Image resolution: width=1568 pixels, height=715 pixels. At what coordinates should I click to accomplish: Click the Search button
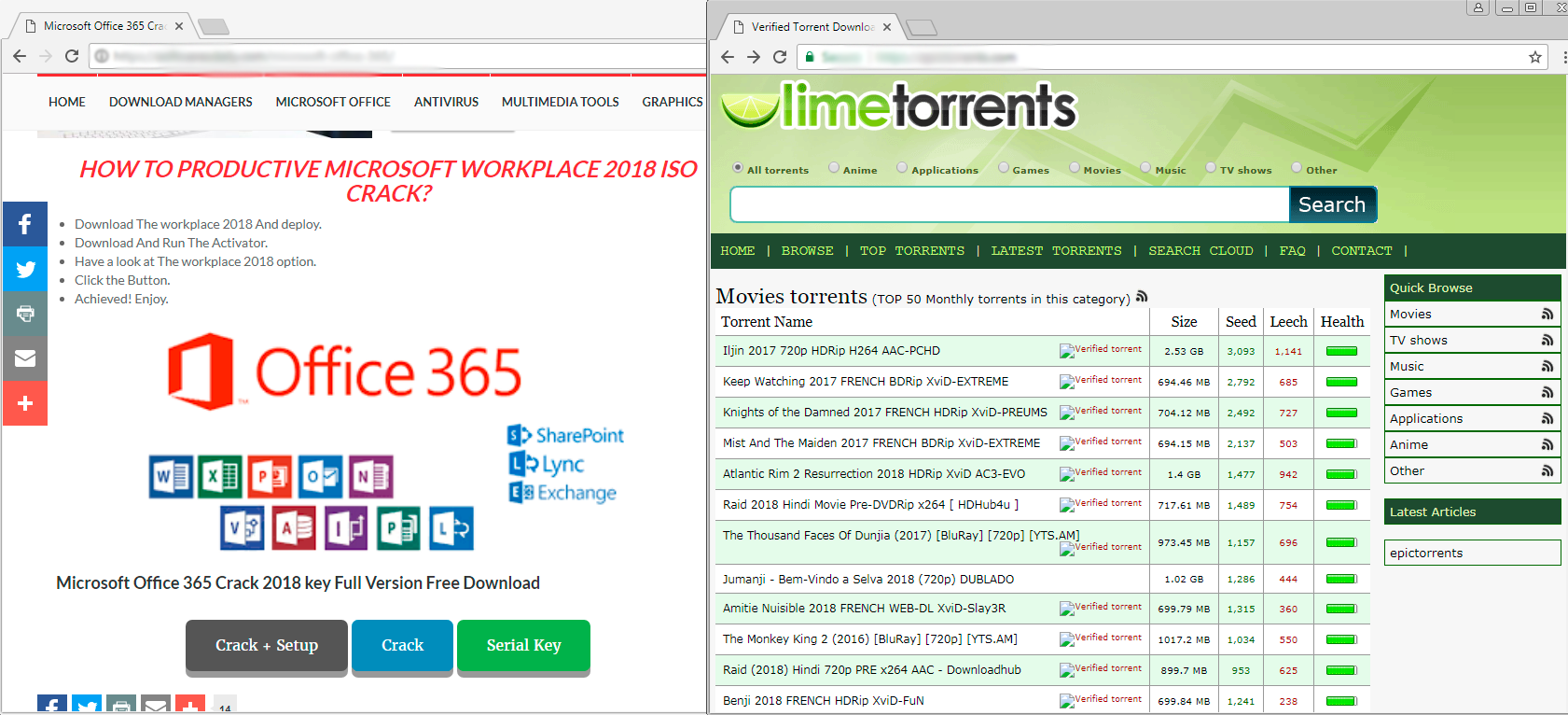(1331, 204)
